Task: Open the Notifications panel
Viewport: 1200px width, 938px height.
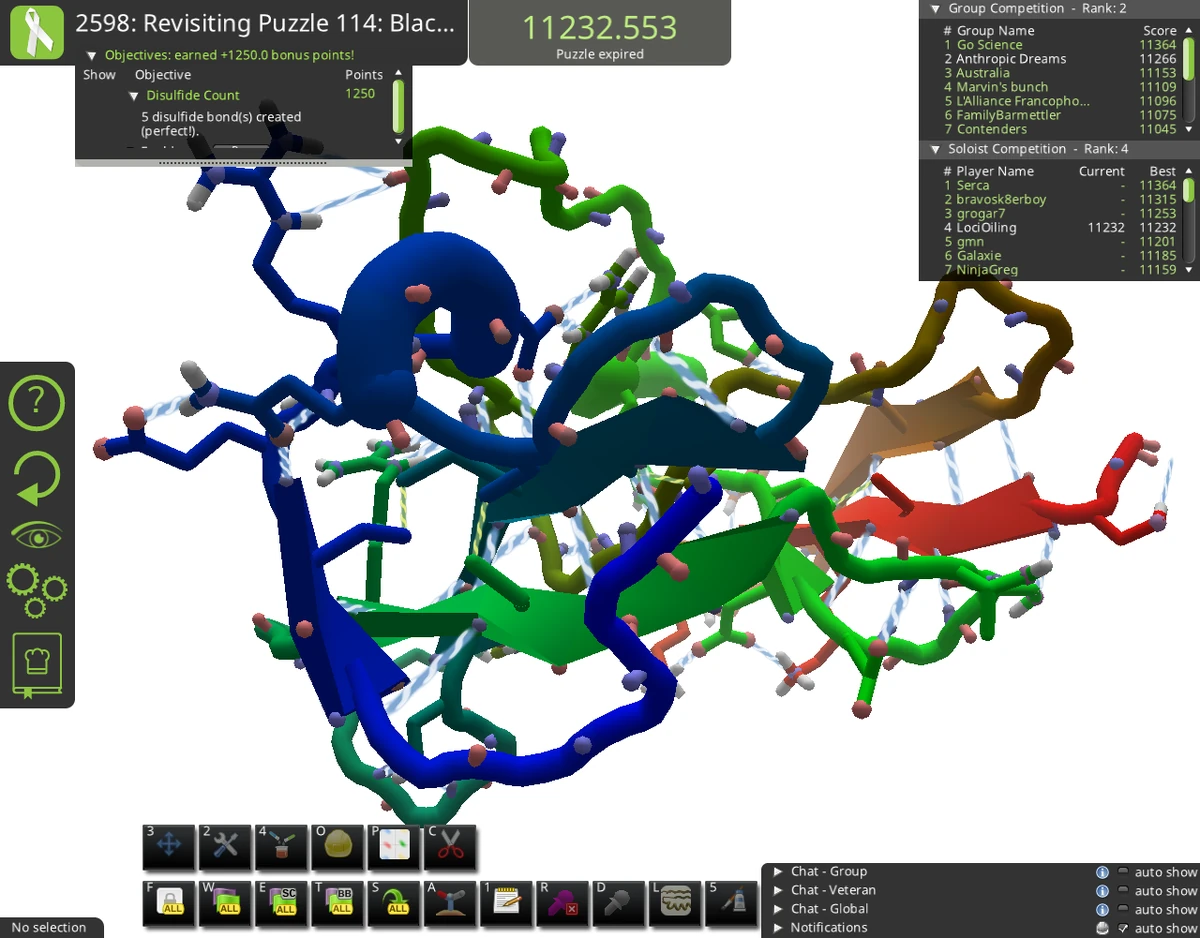Action: click(779, 927)
